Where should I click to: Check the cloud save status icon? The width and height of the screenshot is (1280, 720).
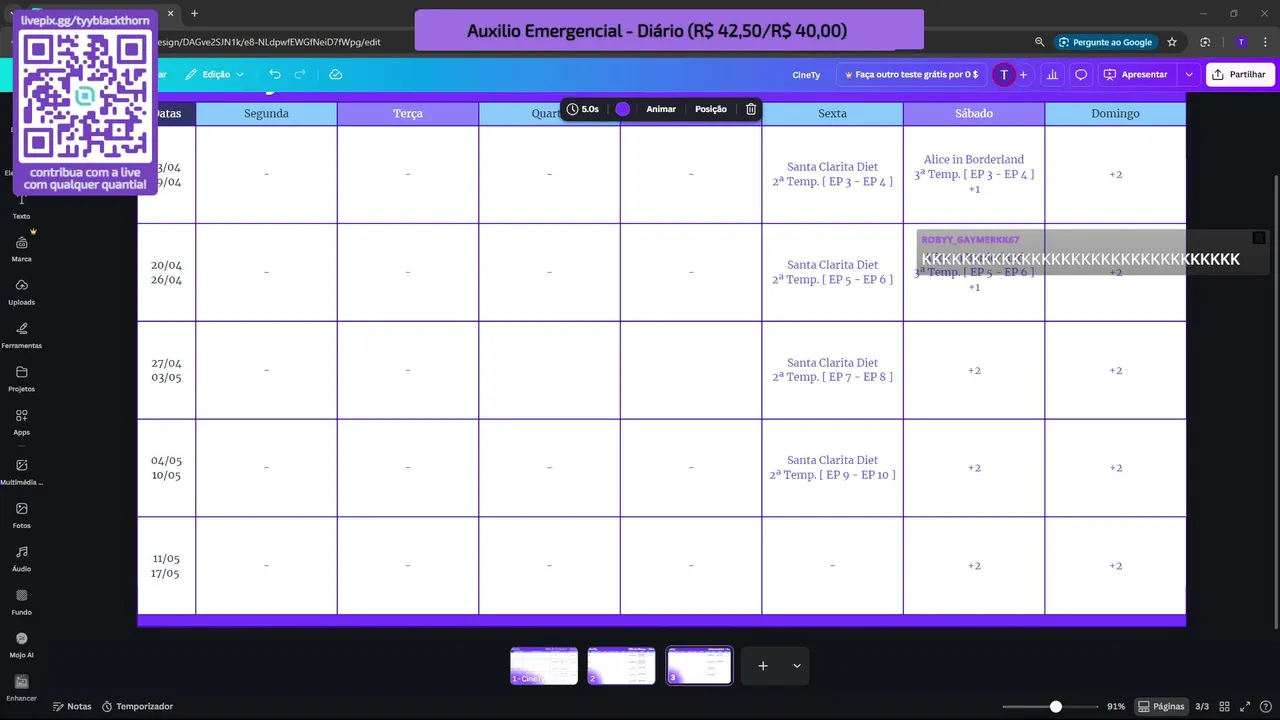point(335,75)
